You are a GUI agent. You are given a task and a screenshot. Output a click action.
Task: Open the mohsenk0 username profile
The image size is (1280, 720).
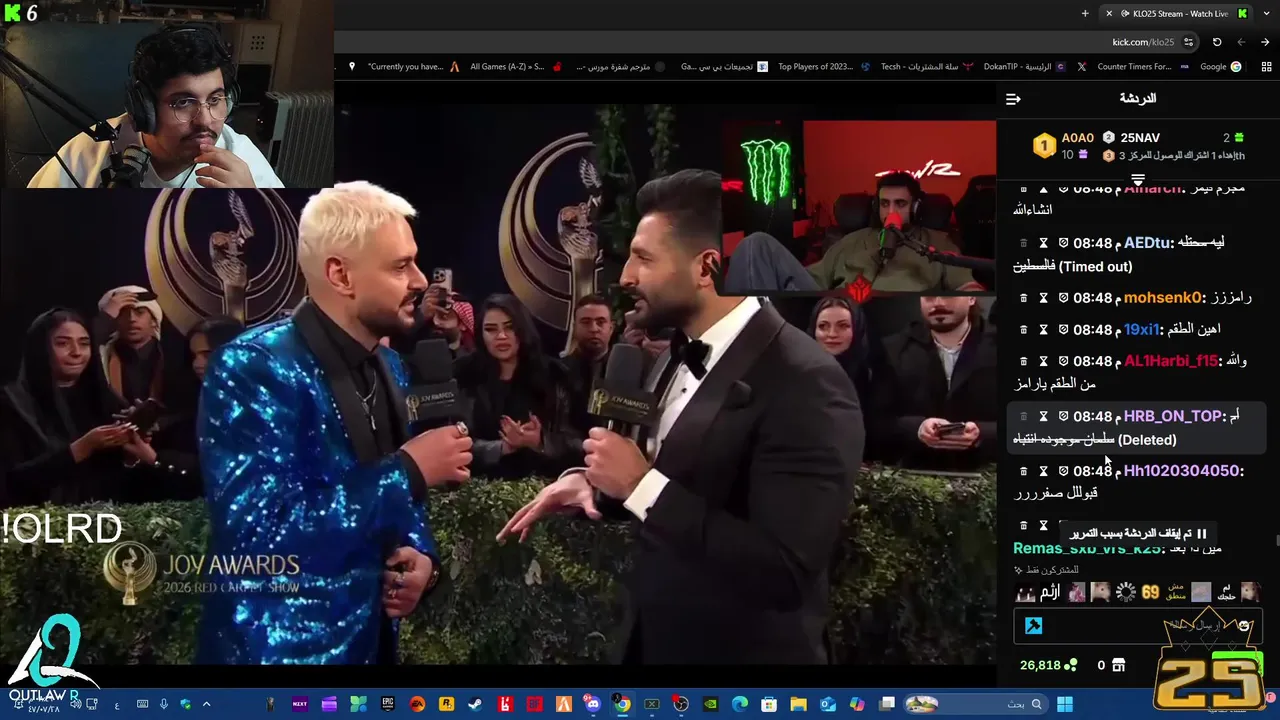(1164, 298)
